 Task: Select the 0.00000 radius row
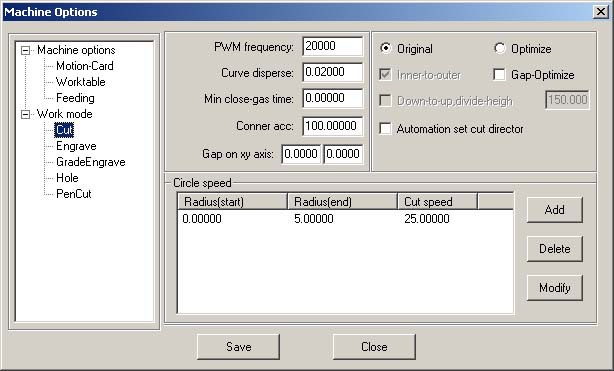coord(345,219)
